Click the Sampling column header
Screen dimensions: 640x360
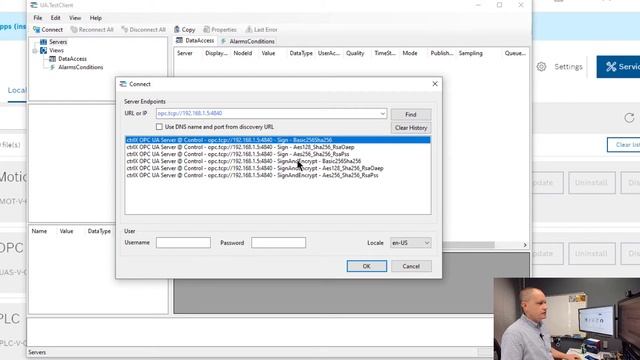[470, 53]
